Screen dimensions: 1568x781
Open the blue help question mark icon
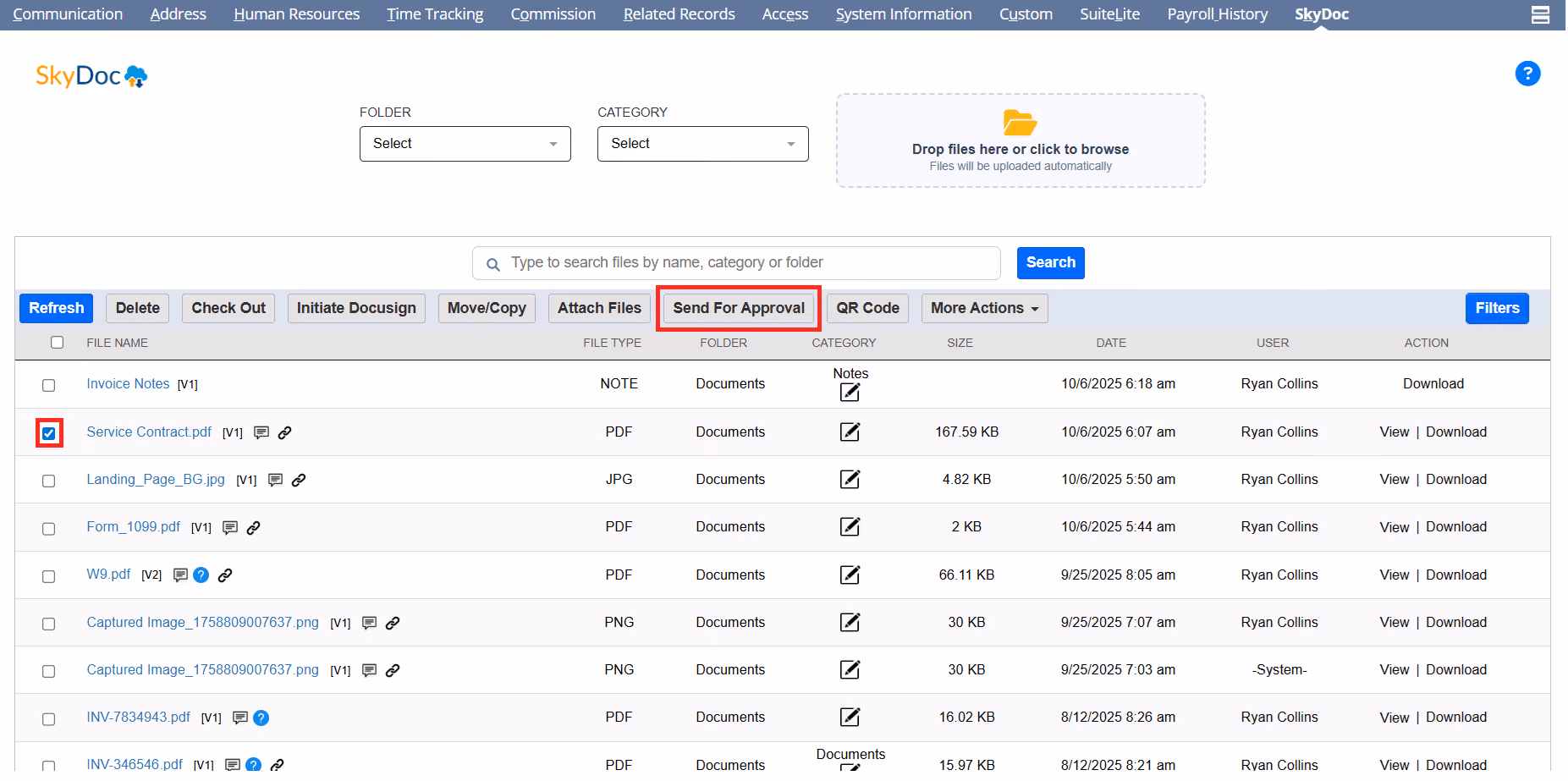[x=1527, y=74]
